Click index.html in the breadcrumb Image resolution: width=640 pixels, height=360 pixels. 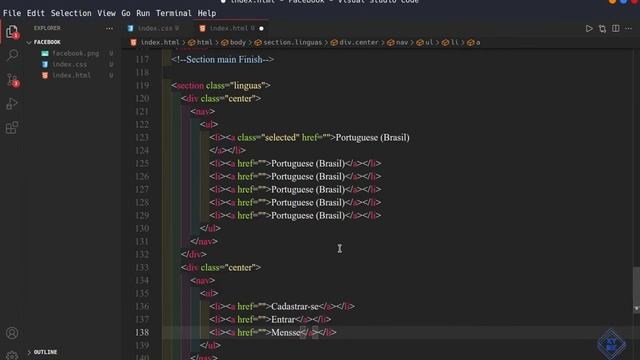[160, 42]
